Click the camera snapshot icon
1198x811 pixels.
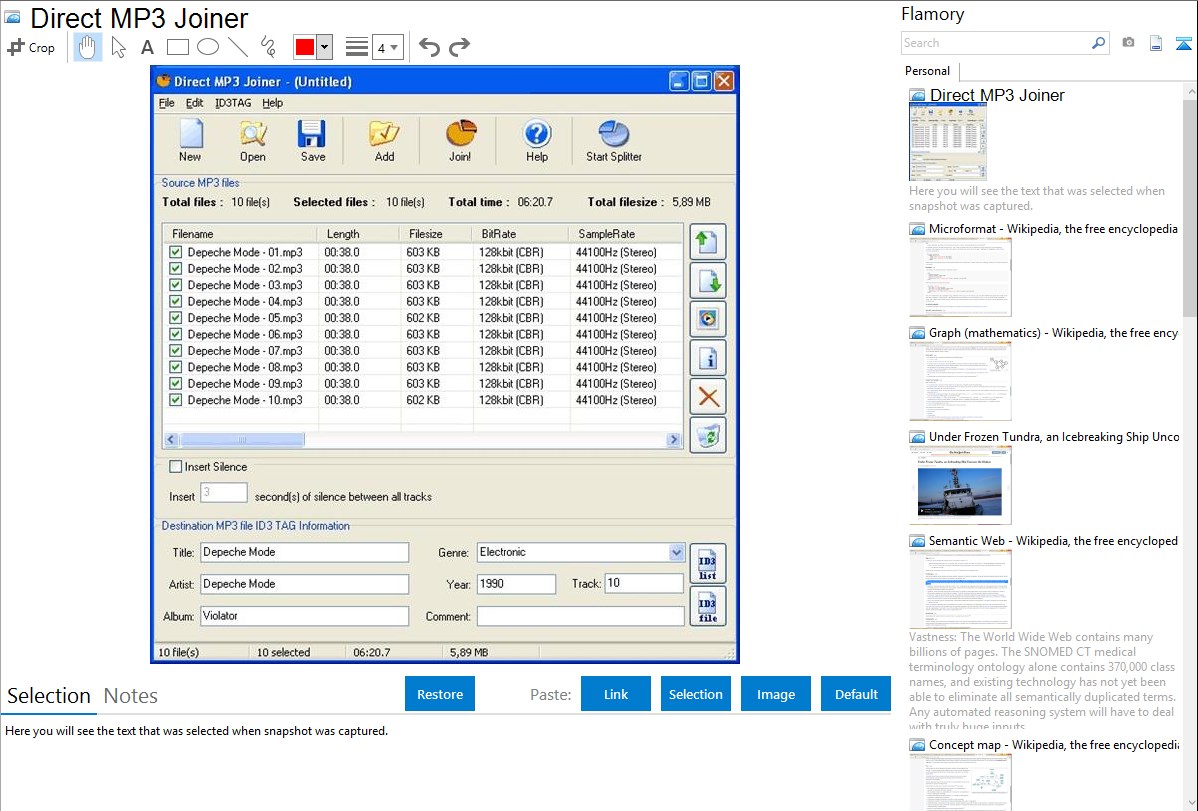click(x=1128, y=43)
